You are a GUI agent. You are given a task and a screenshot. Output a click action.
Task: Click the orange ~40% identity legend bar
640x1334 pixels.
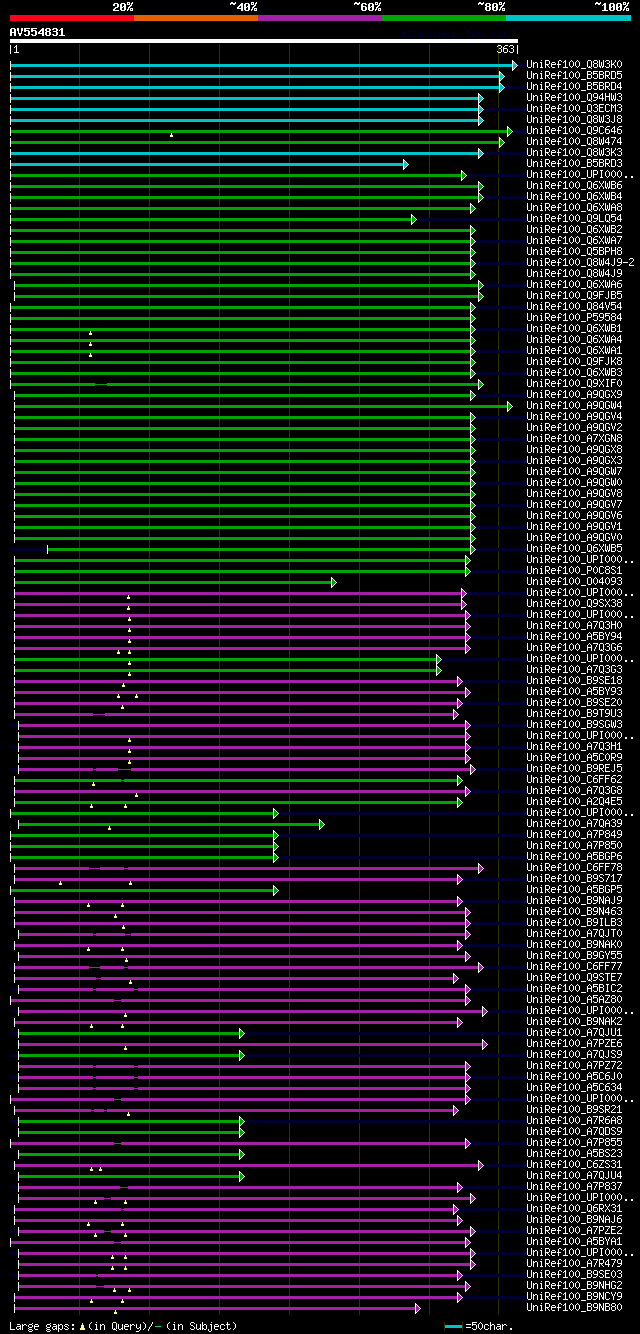pos(196,18)
